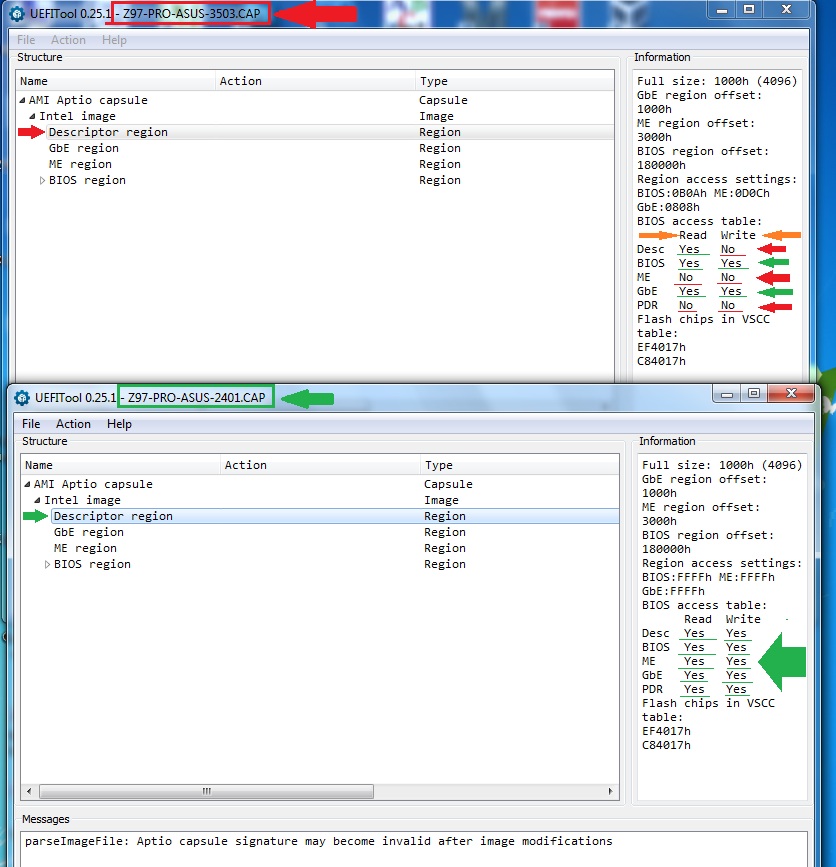836x867 pixels.
Task: Click 'EF4017h' in 3503.CAP information panel
Action: coord(661,347)
